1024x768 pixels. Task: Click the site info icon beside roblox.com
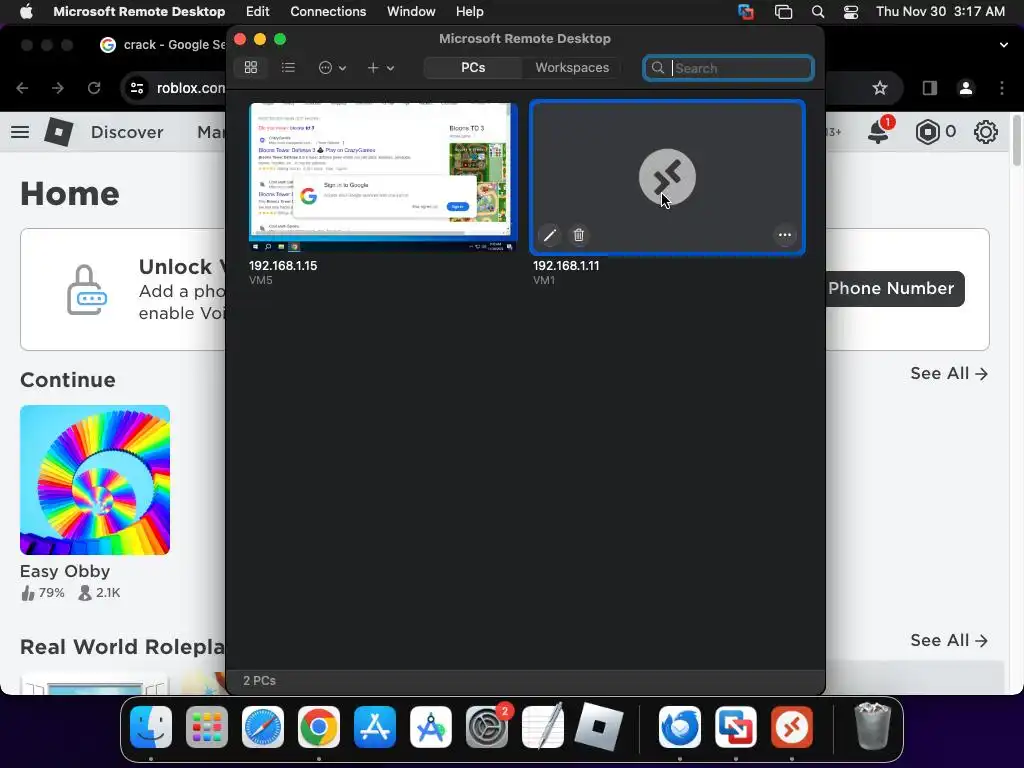point(136,88)
